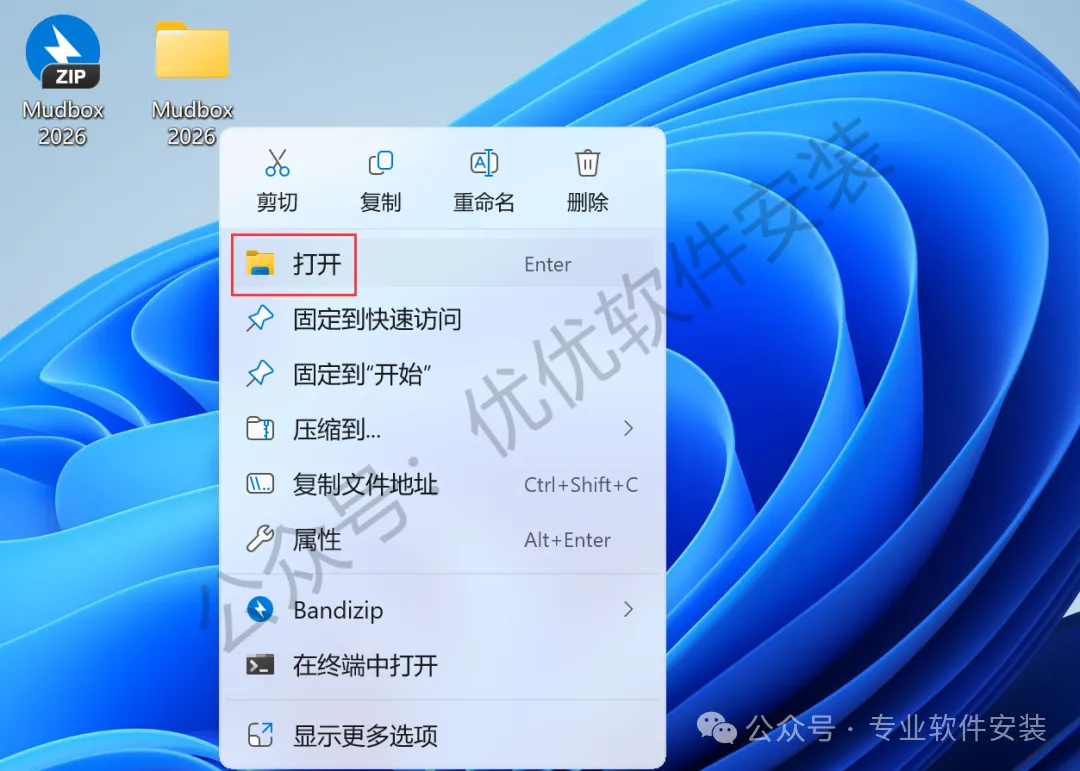Click the 压缩到... menu item label
The image size is (1080, 771).
tap(337, 430)
